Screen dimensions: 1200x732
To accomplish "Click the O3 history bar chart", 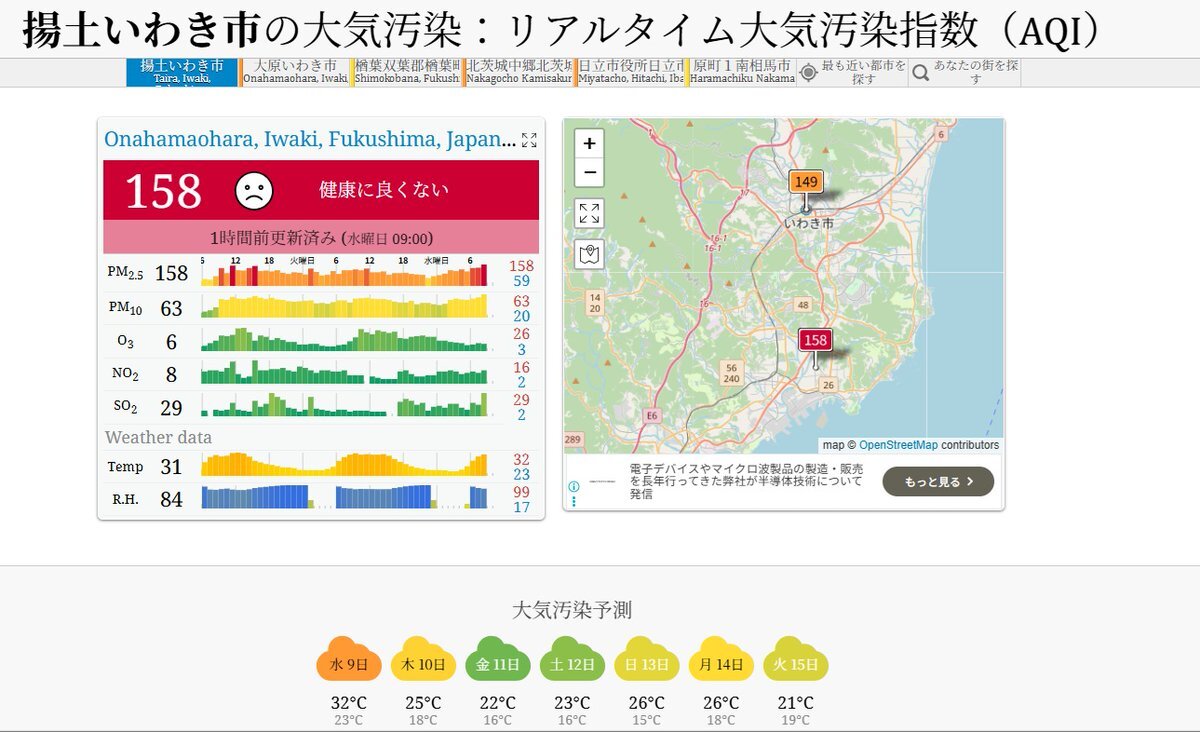I will pyautogui.click(x=346, y=339).
